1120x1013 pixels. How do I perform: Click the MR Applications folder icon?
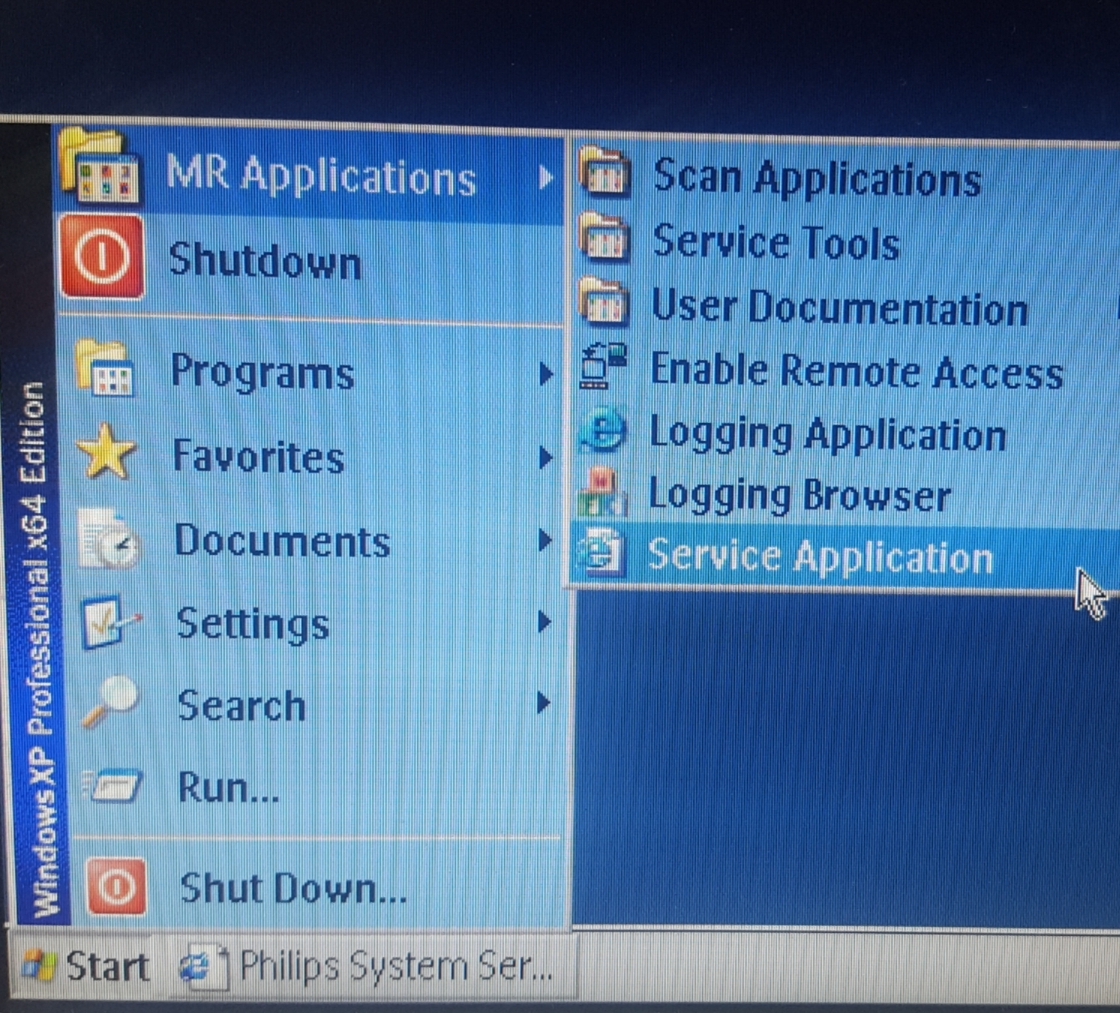pos(99,166)
